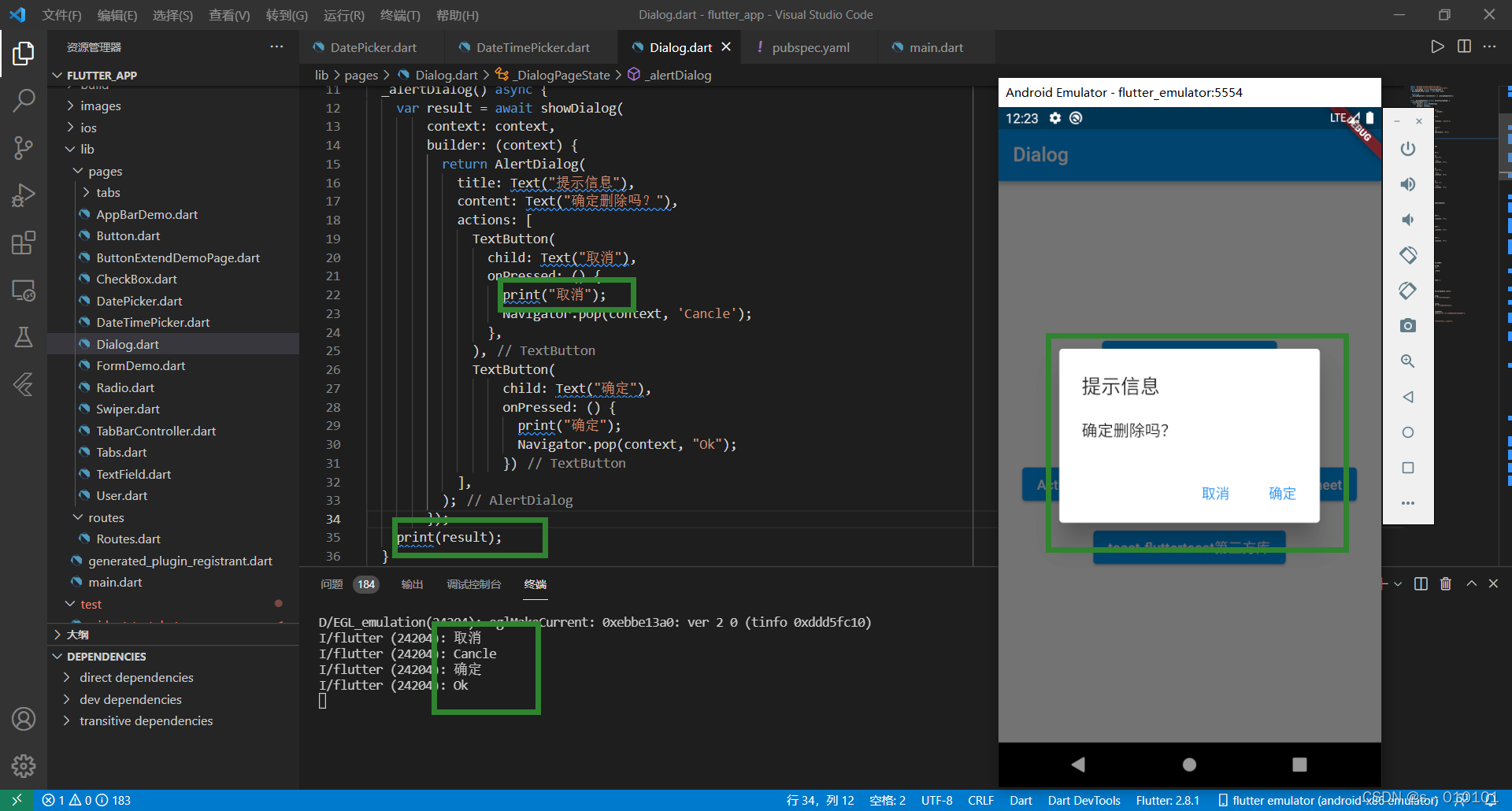Viewport: 1512px width, 811px height.
Task: Open the Testing flask view
Action: [24, 338]
